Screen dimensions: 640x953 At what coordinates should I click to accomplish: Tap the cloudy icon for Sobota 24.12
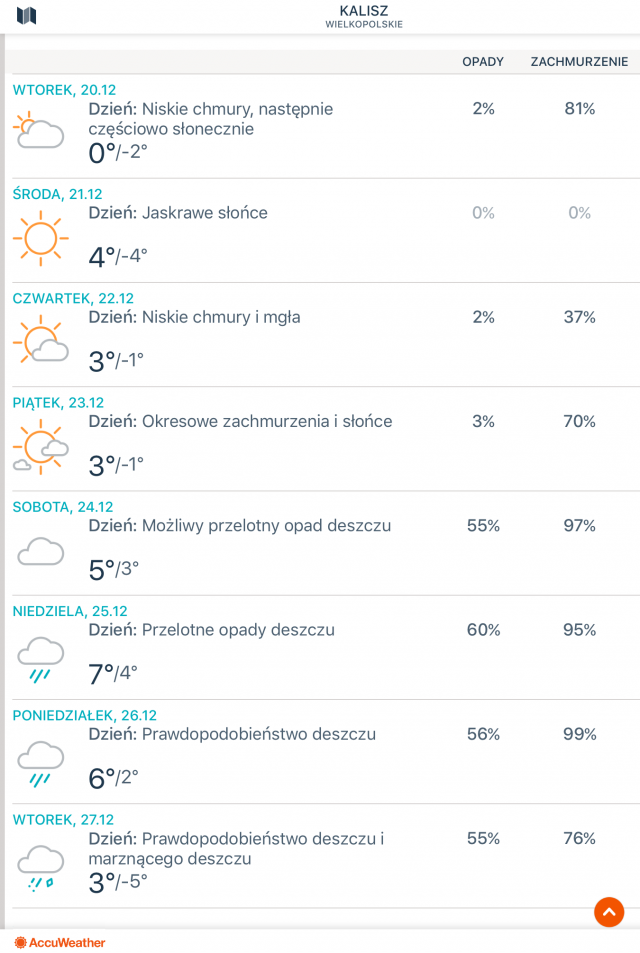click(41, 551)
